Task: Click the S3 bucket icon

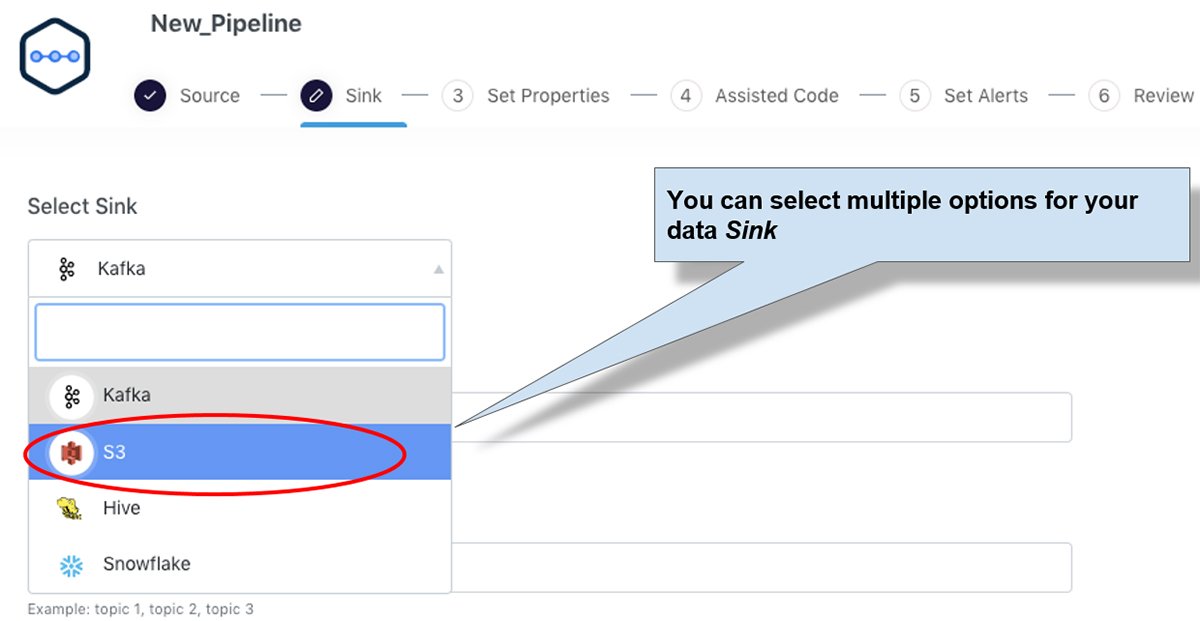Action: pyautogui.click(x=71, y=452)
